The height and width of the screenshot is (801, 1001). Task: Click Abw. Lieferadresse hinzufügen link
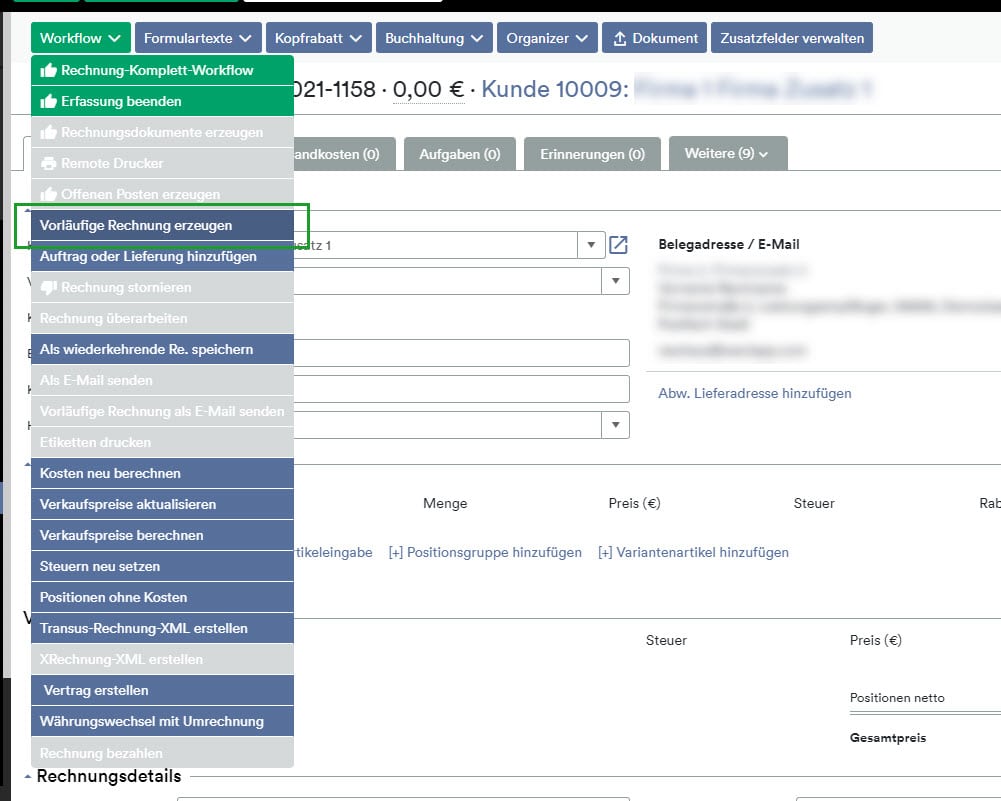754,393
